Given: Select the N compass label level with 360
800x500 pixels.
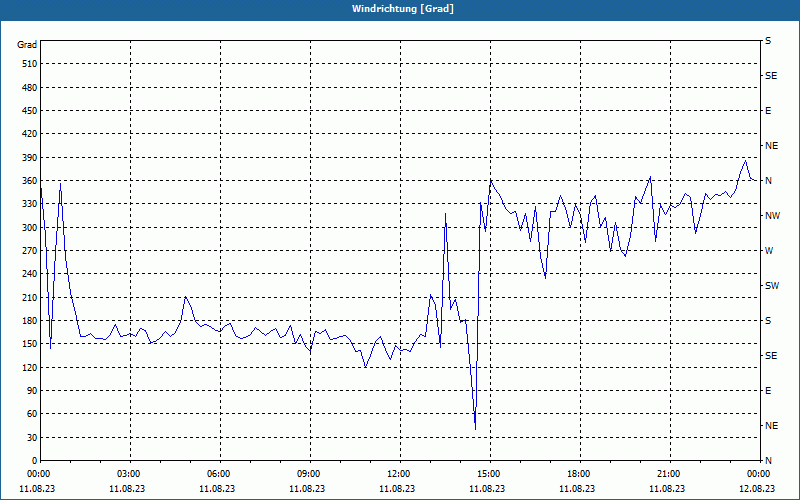Looking at the screenshot, I should click(768, 181).
